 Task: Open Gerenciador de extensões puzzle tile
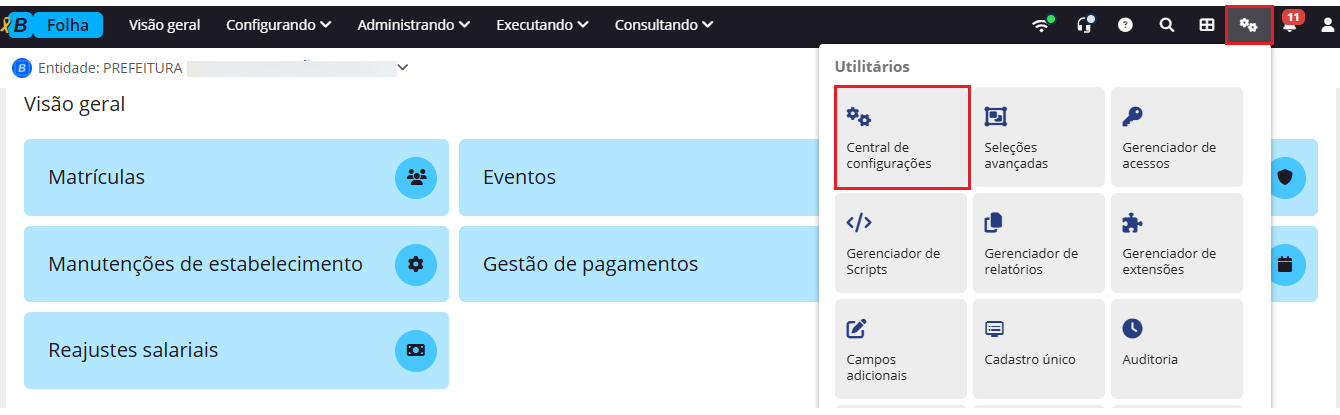coord(1177,244)
